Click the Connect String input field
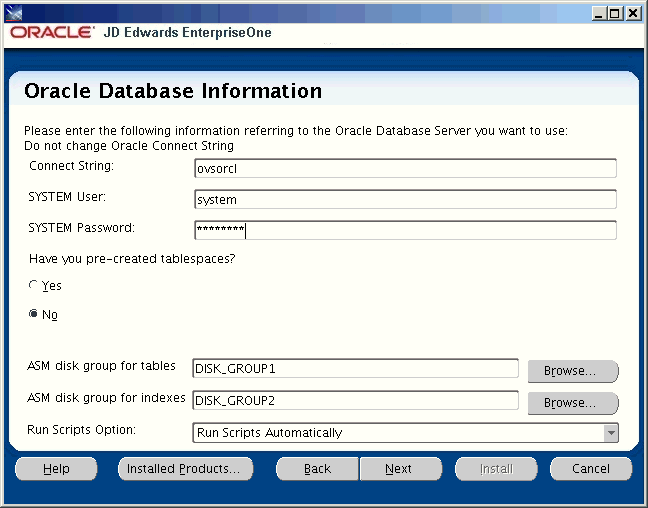The height and width of the screenshot is (508, 648). (x=405, y=168)
